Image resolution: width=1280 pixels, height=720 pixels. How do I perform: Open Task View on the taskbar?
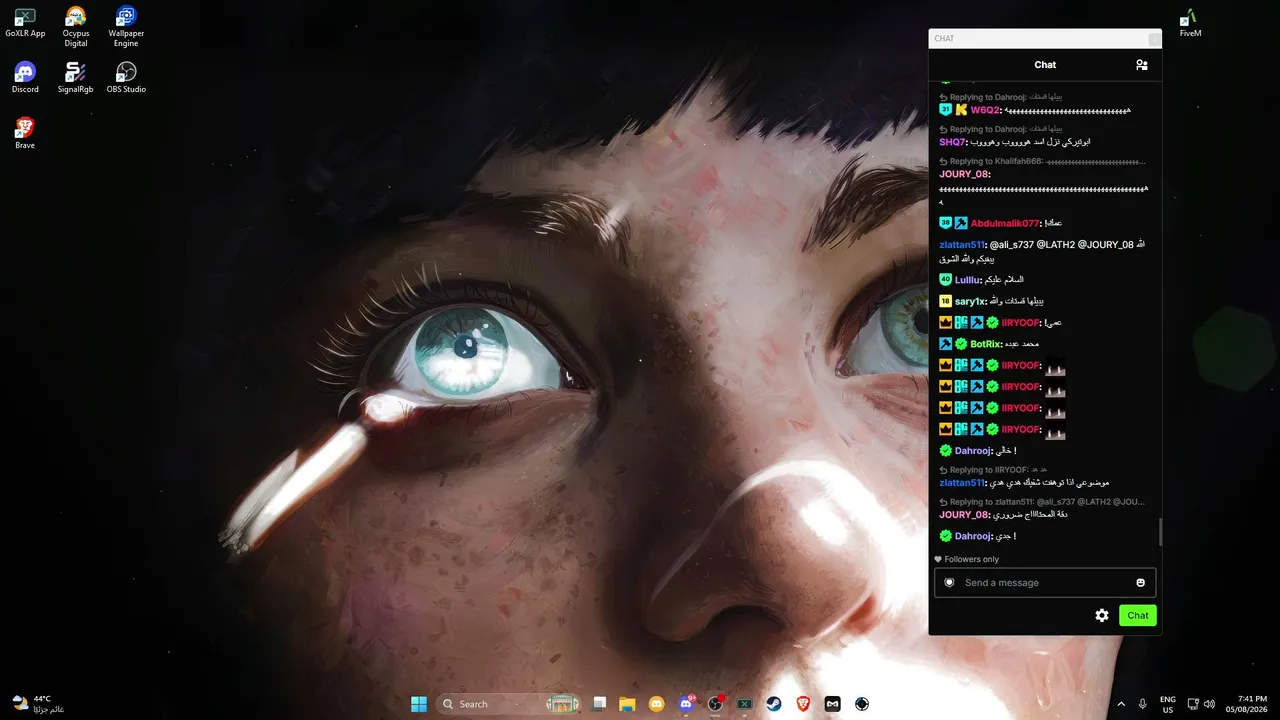(599, 704)
